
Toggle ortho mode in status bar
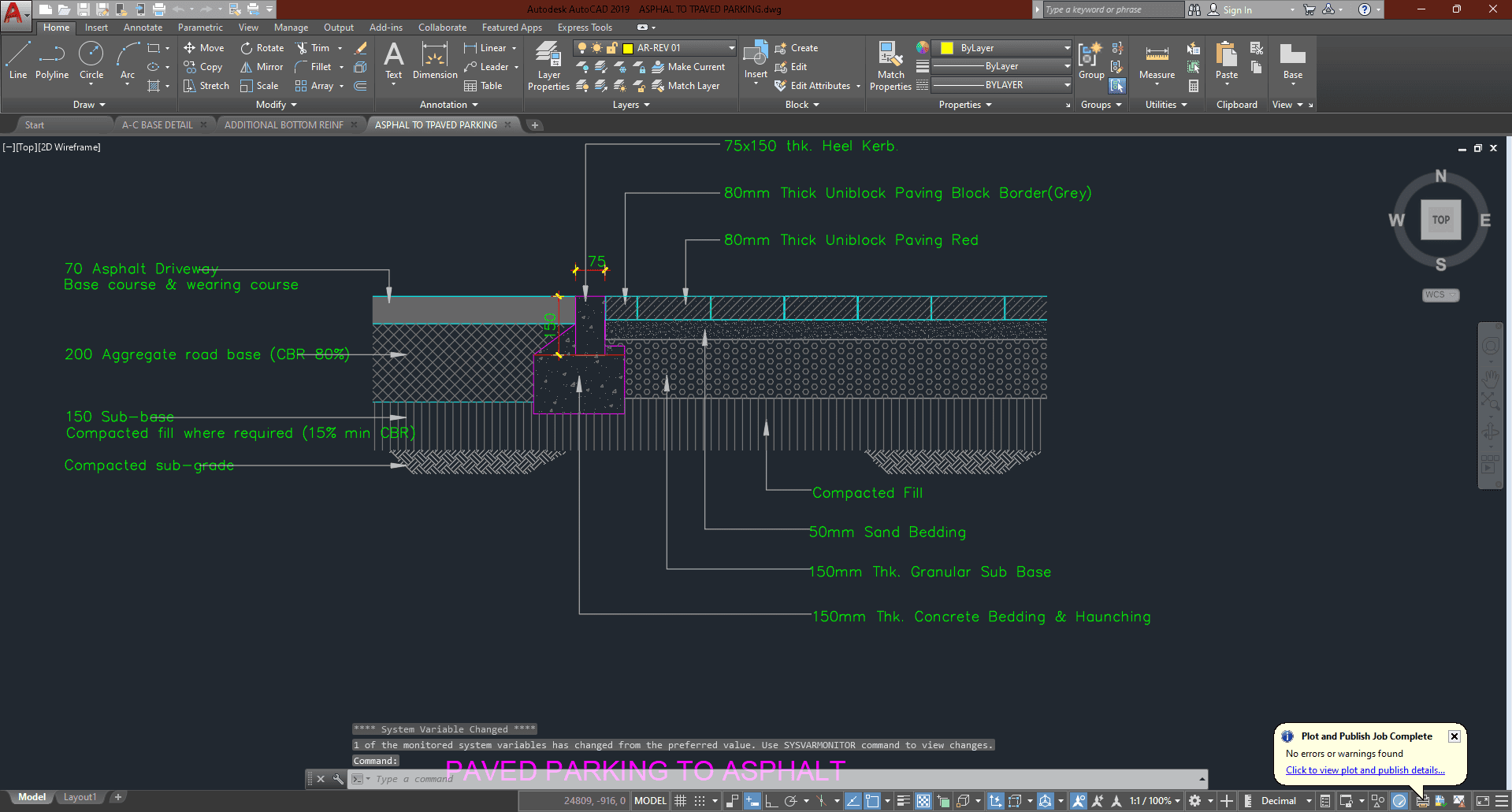pos(771,801)
